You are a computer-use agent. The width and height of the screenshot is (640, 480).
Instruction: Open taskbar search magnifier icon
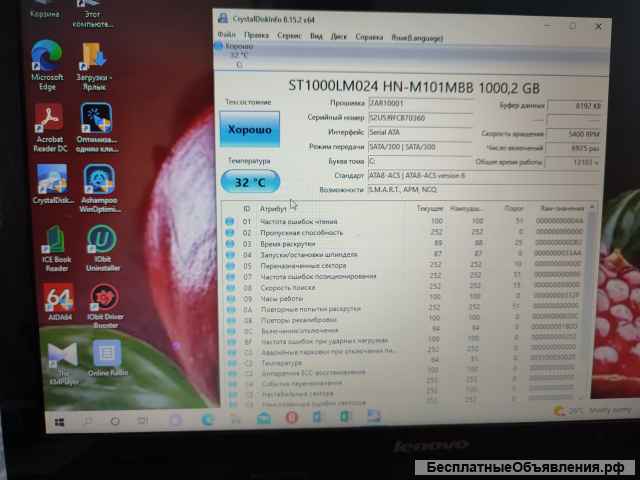coord(87,421)
